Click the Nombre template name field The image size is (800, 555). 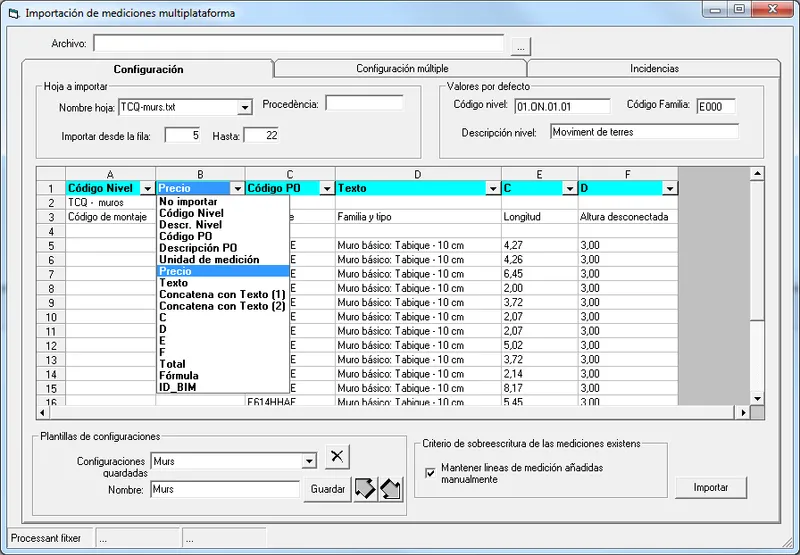(x=225, y=489)
